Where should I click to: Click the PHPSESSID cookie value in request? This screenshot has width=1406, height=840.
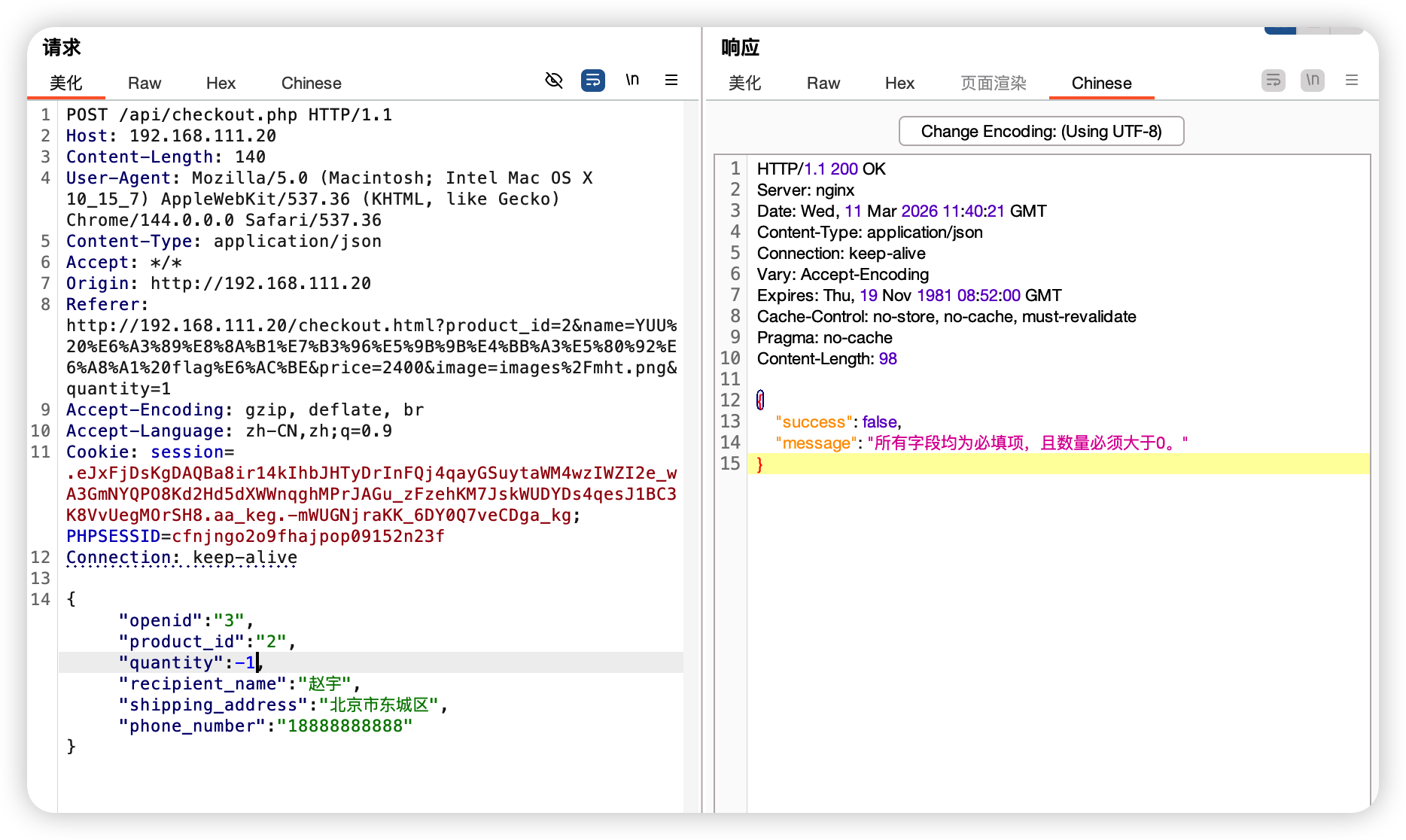(308, 537)
